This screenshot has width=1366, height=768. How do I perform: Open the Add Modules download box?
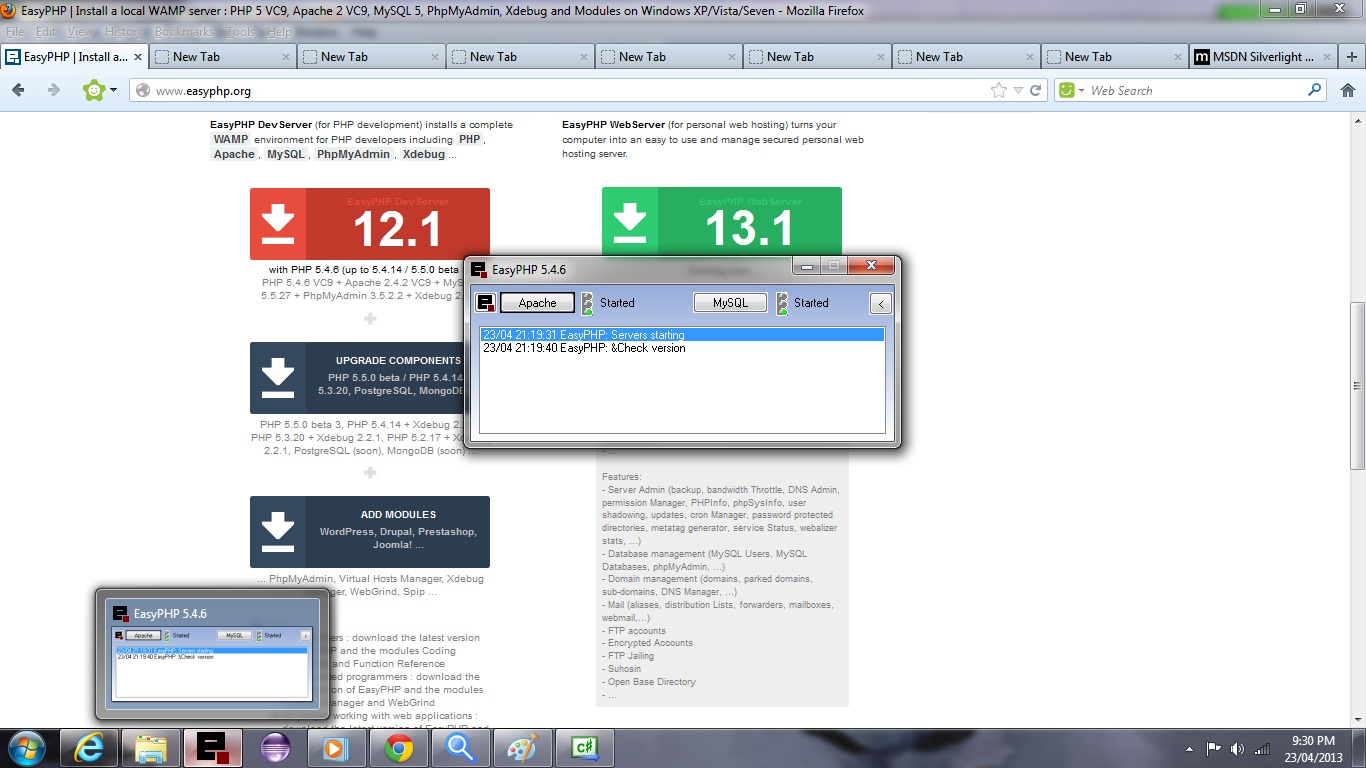[x=370, y=532]
